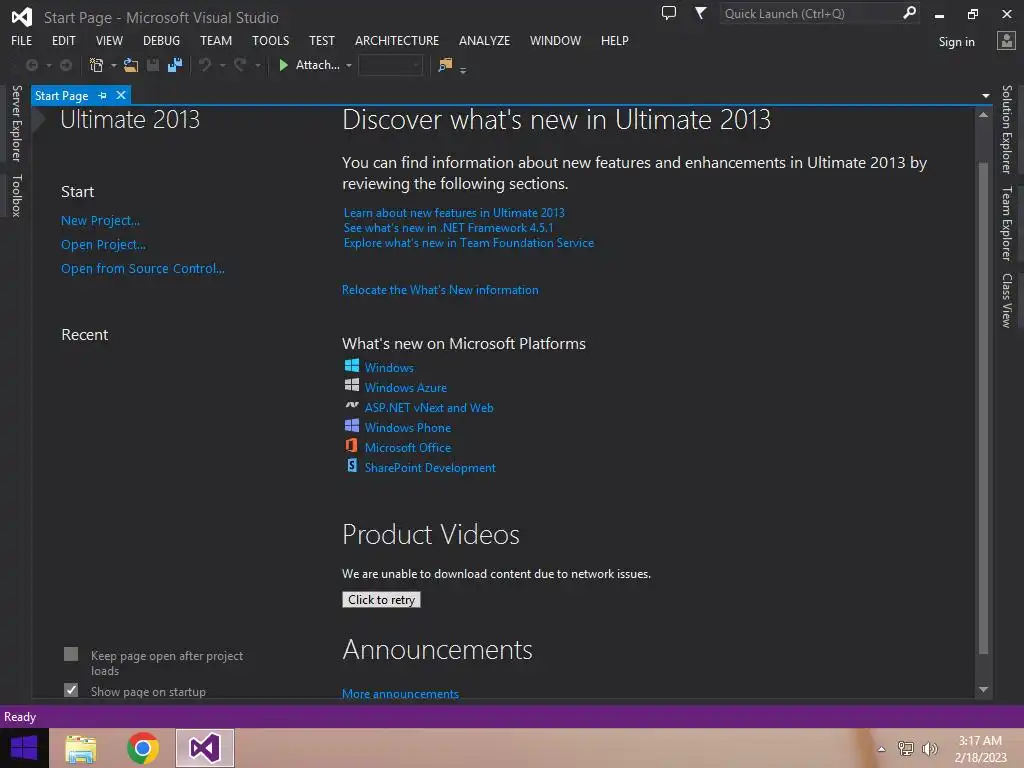Click the account avatar icon beside Sign in
The height and width of the screenshot is (768, 1024).
(1006, 41)
